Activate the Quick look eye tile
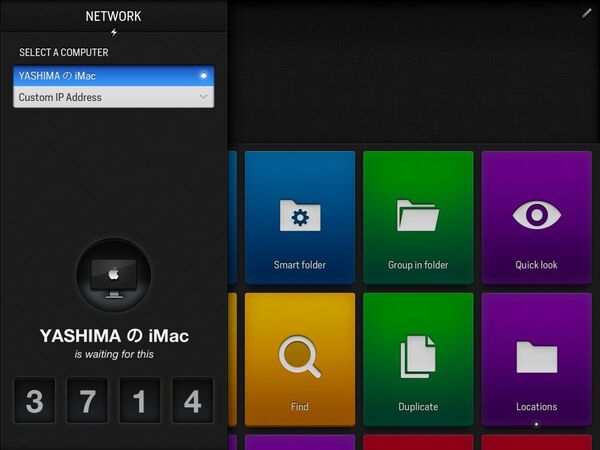The width and height of the screenshot is (600, 450). 536,217
